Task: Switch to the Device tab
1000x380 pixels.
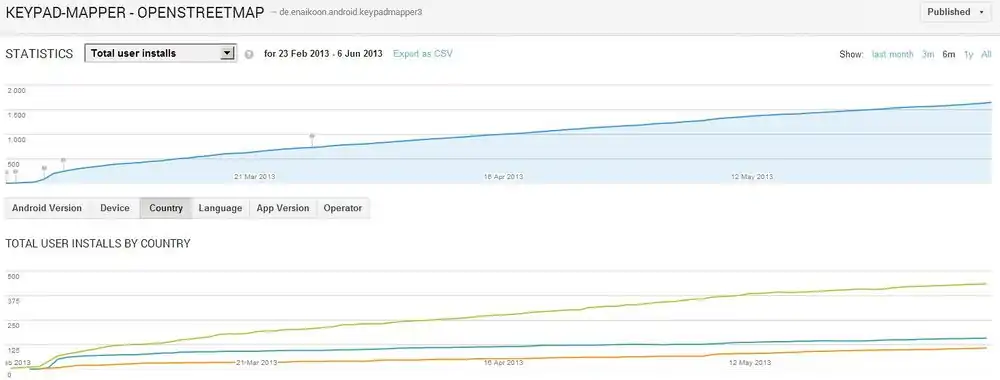Action: tap(115, 208)
